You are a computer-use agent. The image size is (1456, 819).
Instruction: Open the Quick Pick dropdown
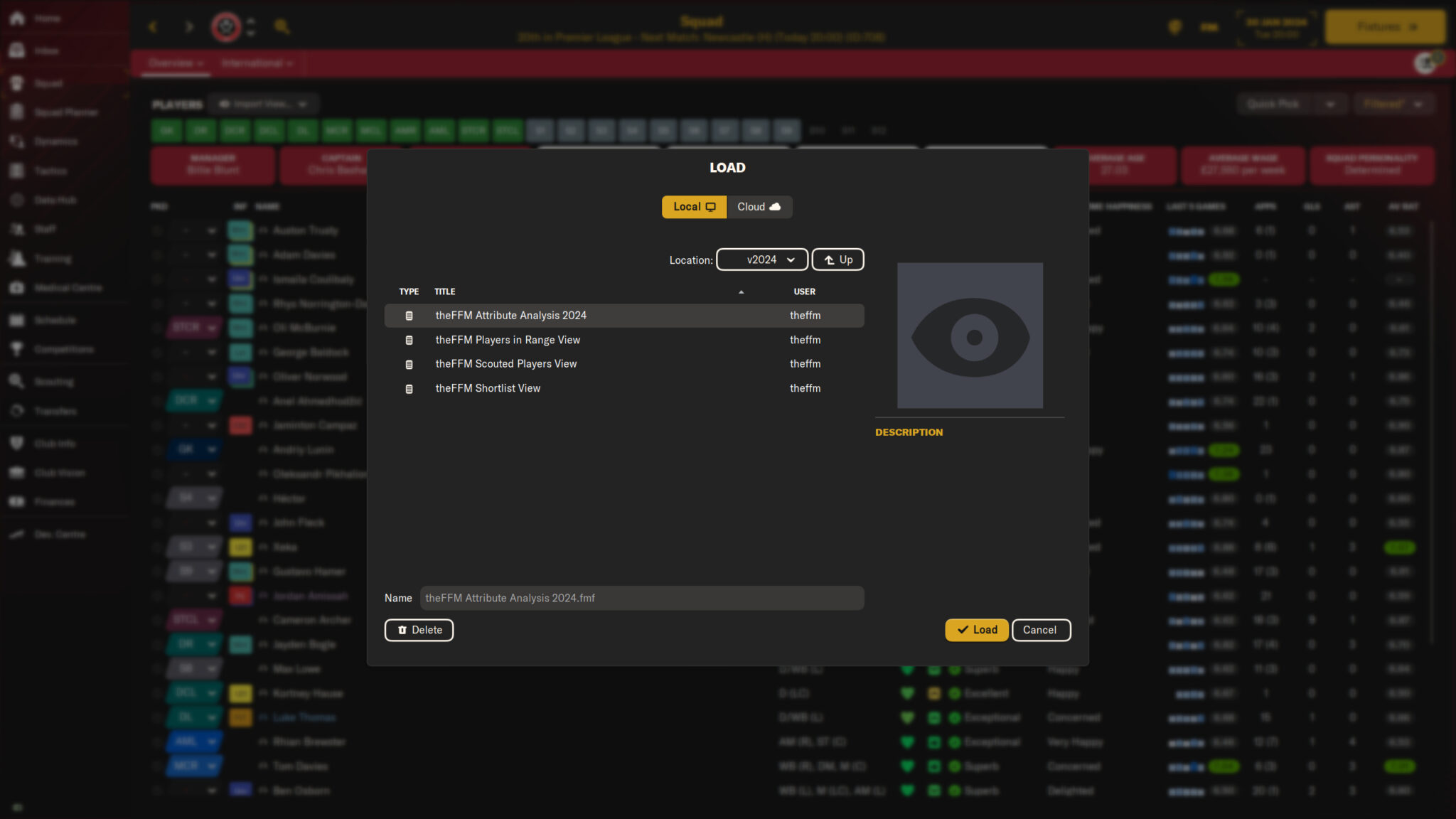click(1291, 104)
